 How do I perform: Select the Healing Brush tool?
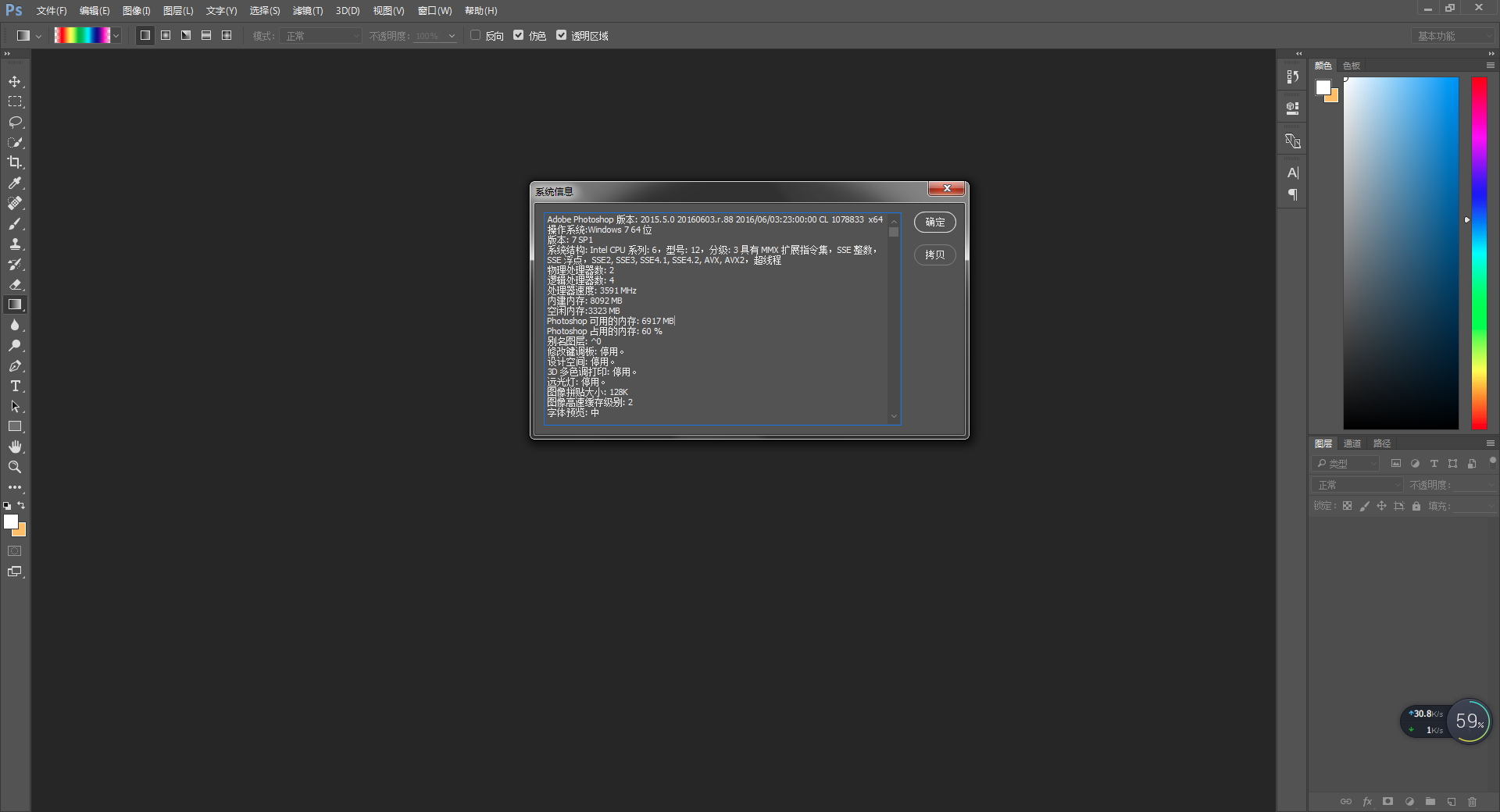pos(15,203)
